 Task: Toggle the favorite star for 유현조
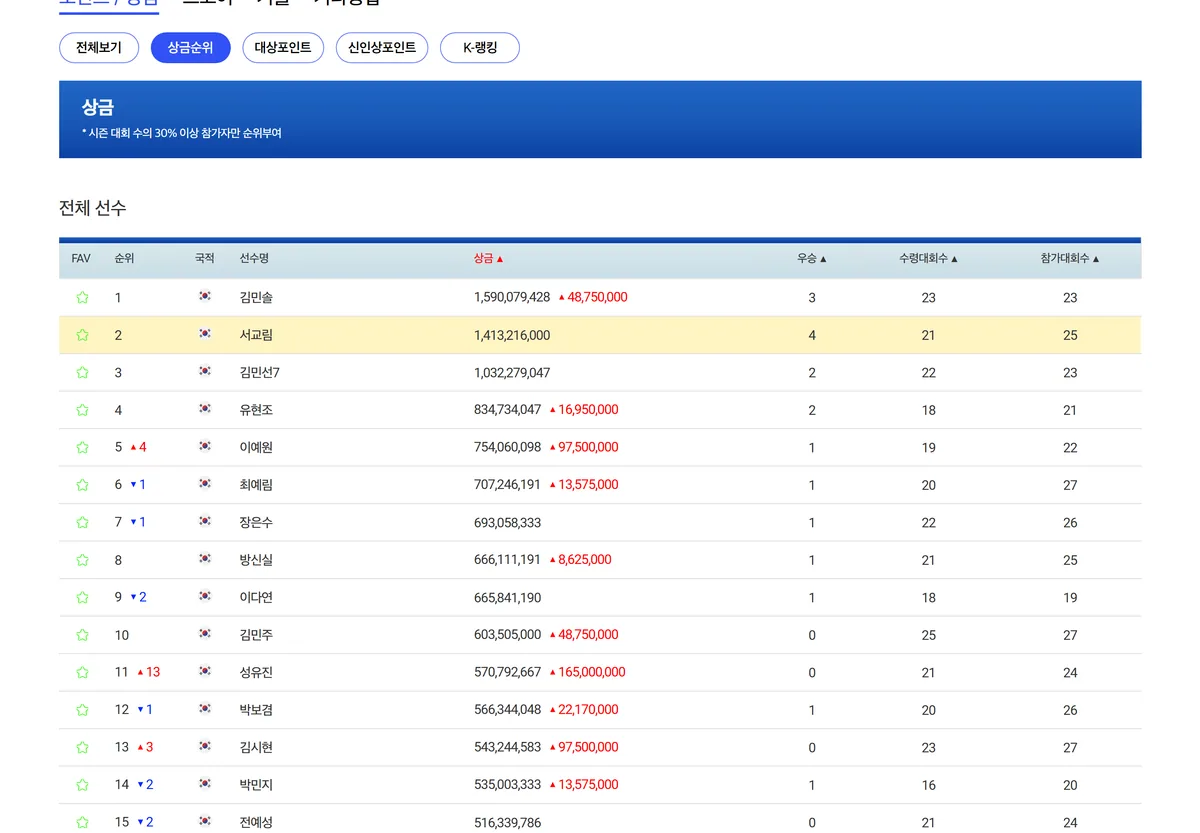[x=82, y=410]
